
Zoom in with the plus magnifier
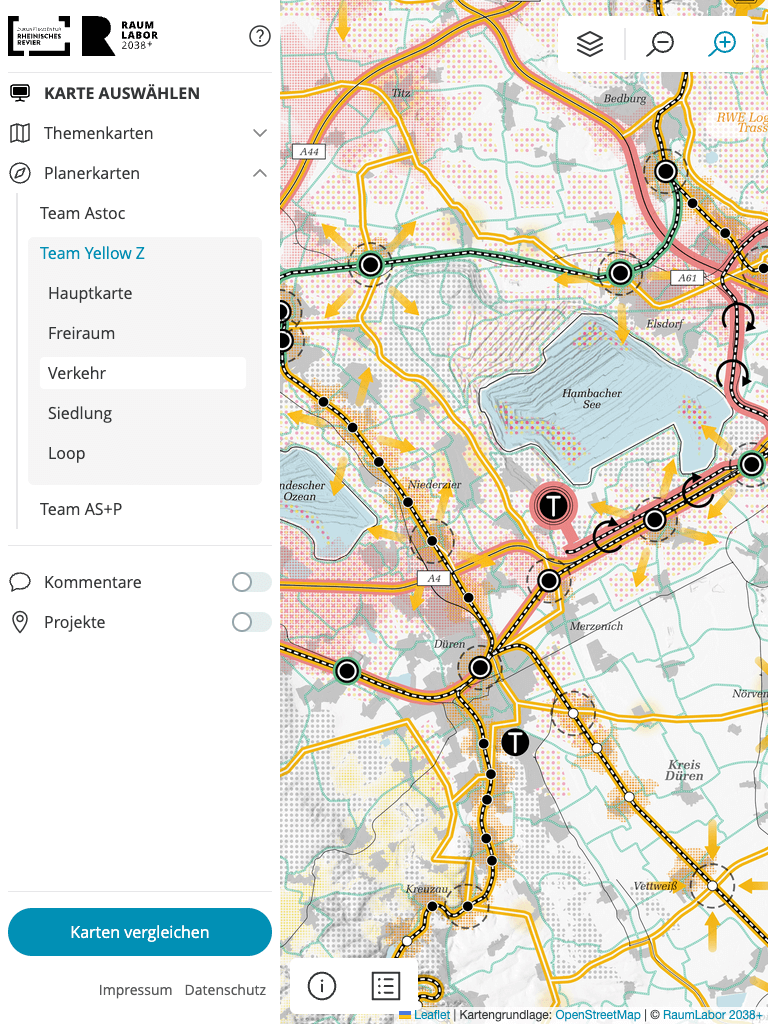click(x=722, y=44)
